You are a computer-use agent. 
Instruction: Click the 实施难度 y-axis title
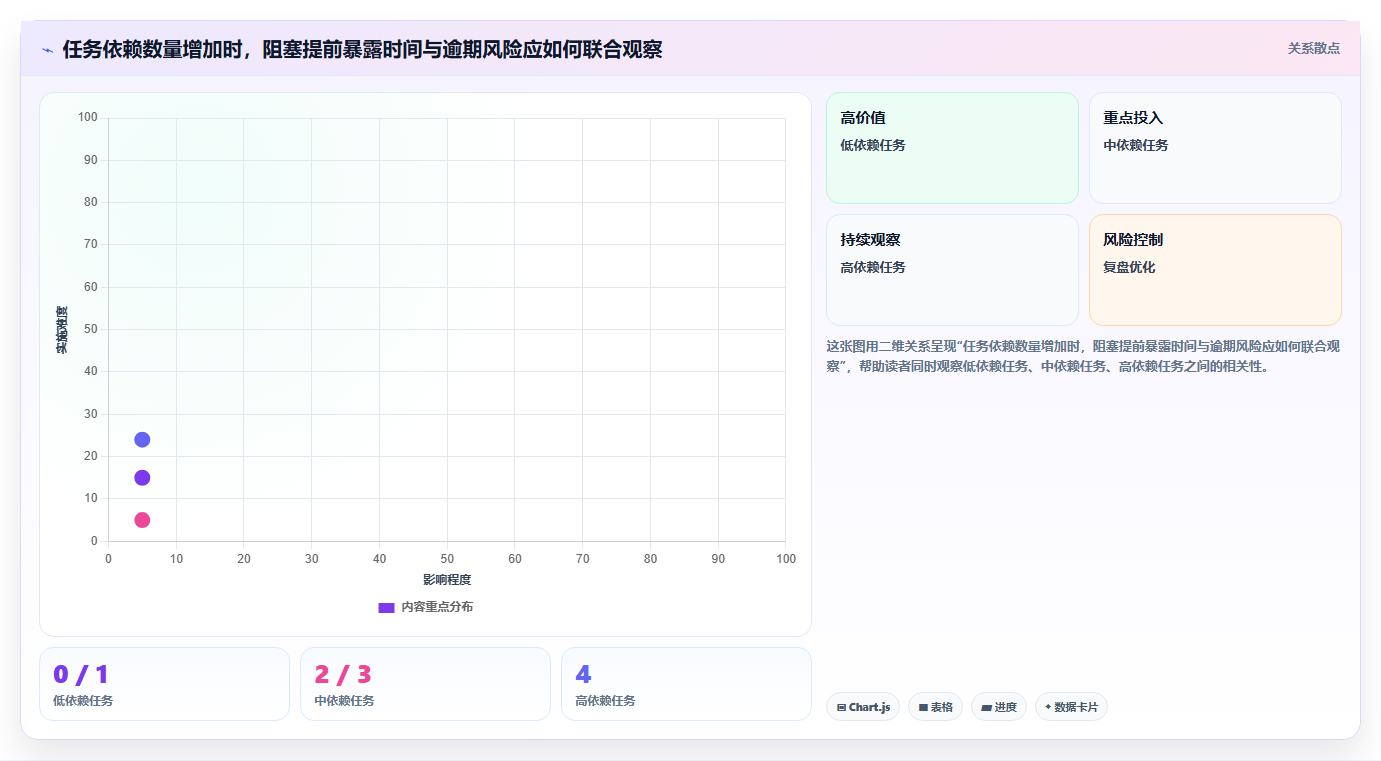click(62, 330)
